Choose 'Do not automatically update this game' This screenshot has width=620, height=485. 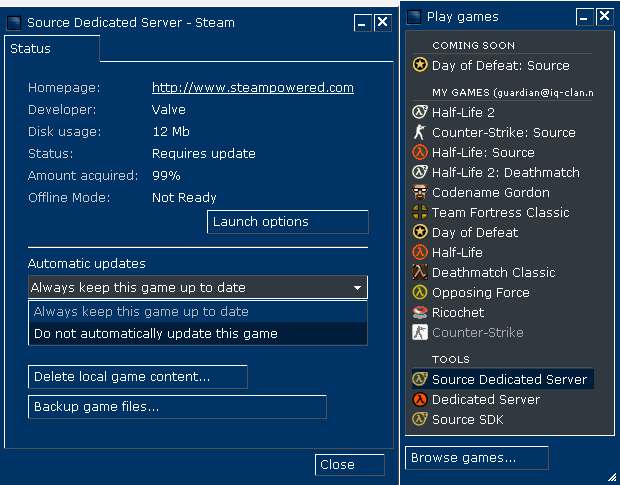198,334
